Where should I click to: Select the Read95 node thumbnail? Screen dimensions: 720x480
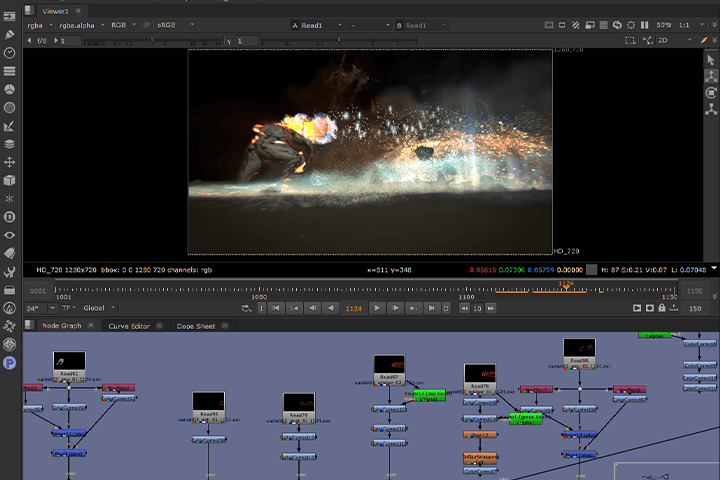(208, 401)
